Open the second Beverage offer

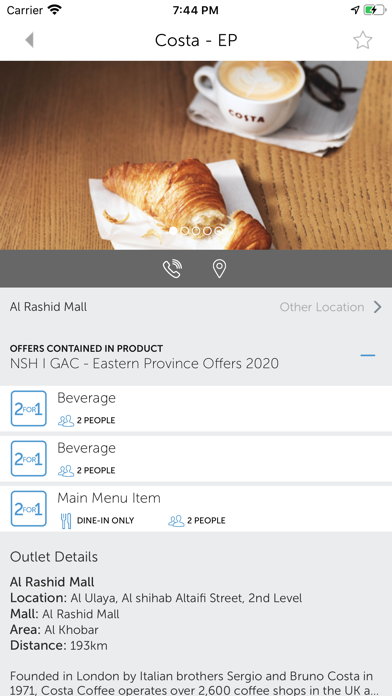(x=196, y=459)
